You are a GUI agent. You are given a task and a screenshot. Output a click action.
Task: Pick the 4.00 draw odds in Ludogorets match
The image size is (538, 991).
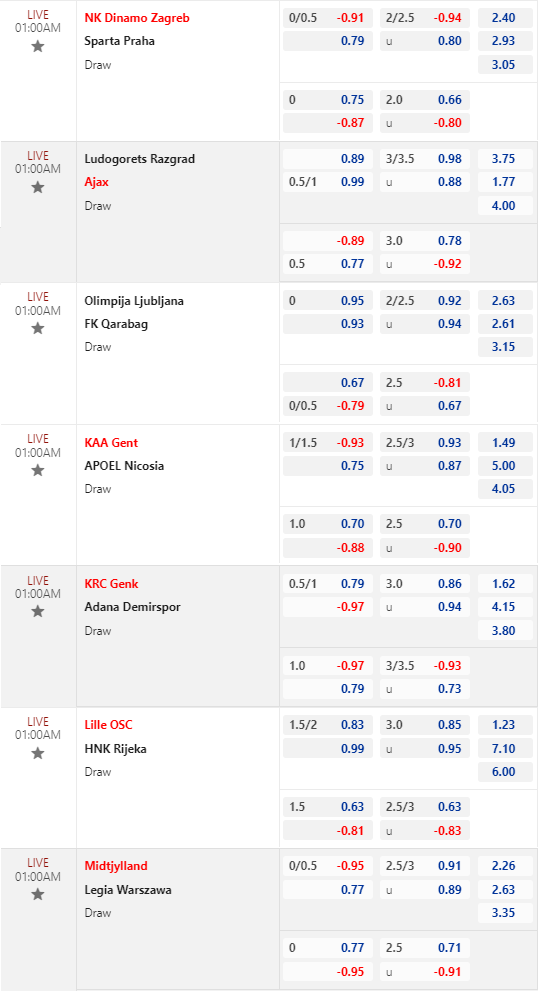[x=505, y=205]
